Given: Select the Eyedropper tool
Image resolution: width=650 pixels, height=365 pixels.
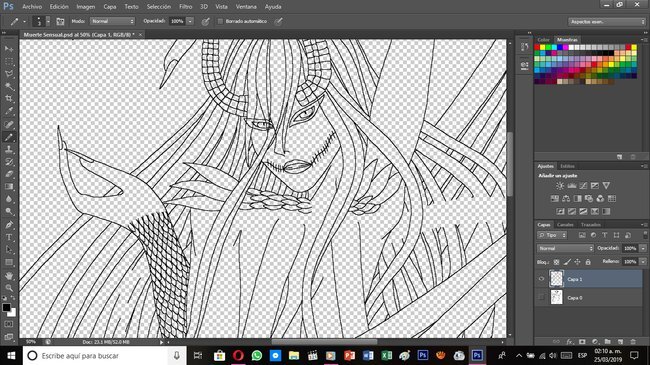Looking at the screenshot, I should pyautogui.click(x=9, y=111).
